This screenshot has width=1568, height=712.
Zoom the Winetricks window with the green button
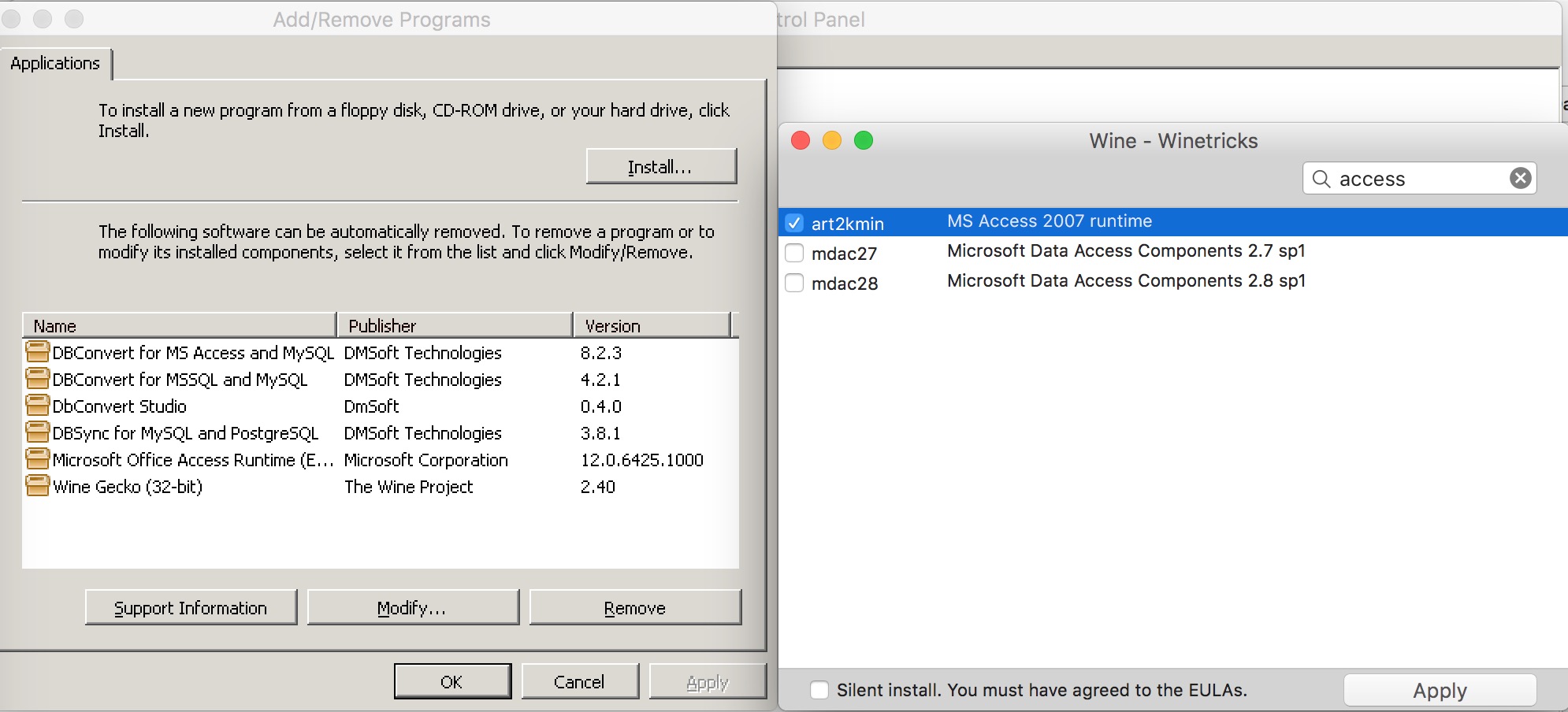(x=864, y=140)
